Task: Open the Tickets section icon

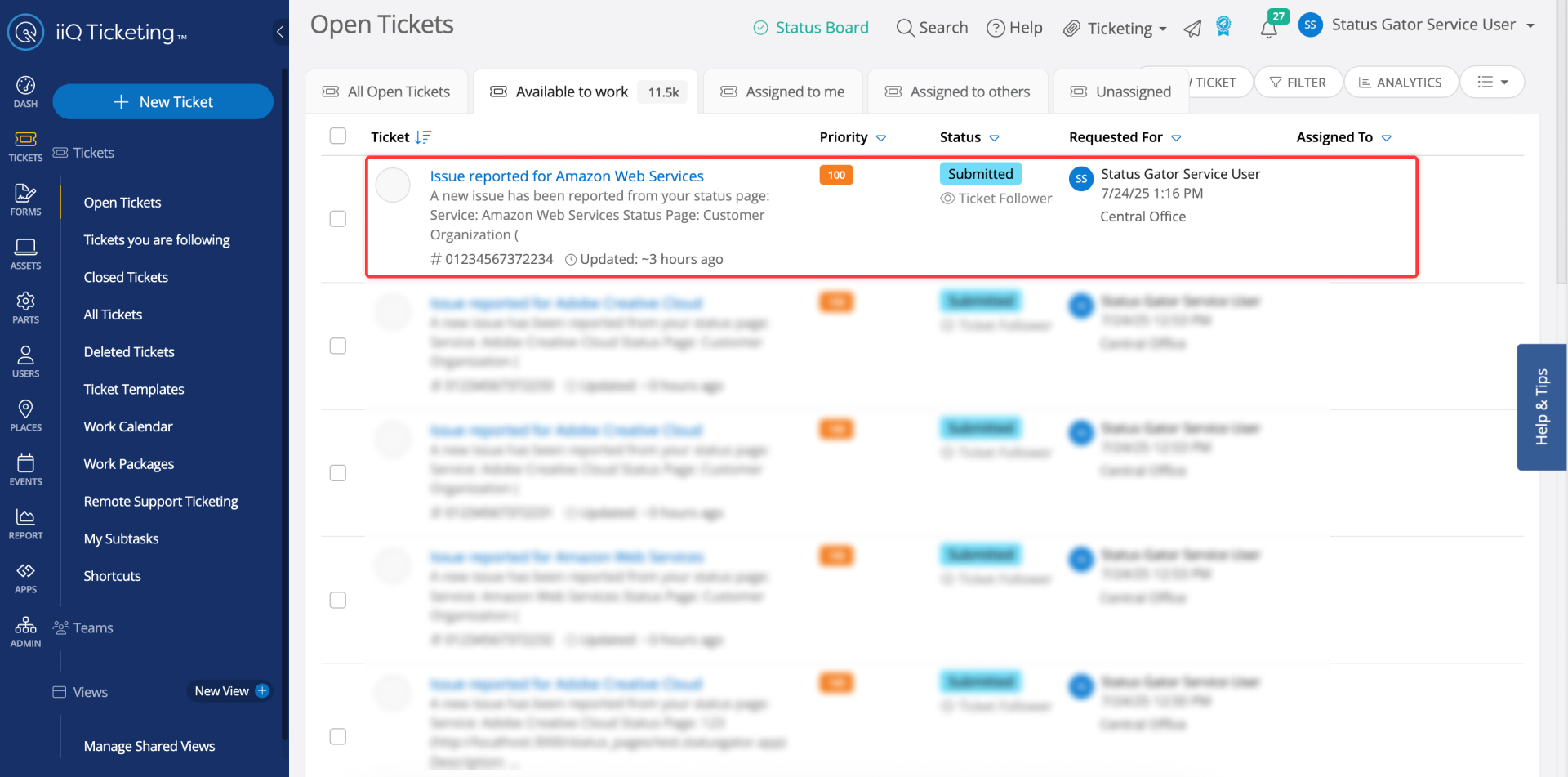Action: click(25, 145)
